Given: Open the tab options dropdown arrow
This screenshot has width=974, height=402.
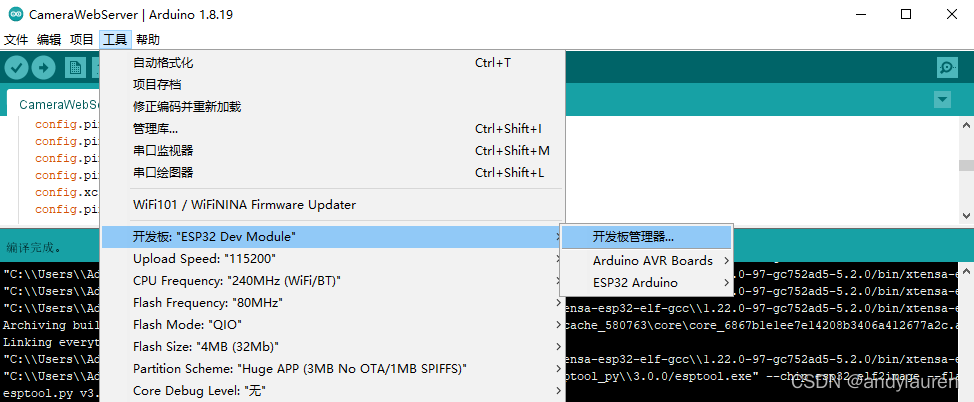Looking at the screenshot, I should pos(941,100).
